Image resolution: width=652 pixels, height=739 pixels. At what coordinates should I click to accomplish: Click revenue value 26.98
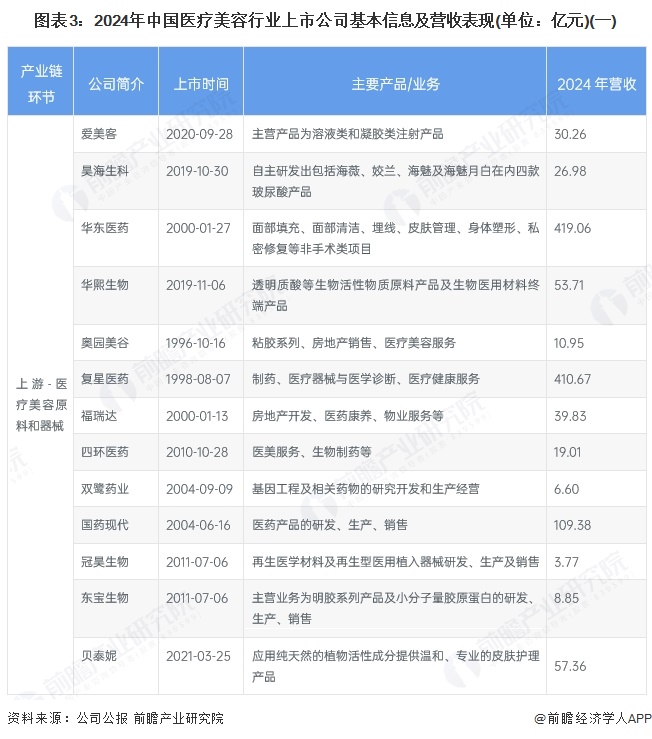click(x=570, y=171)
